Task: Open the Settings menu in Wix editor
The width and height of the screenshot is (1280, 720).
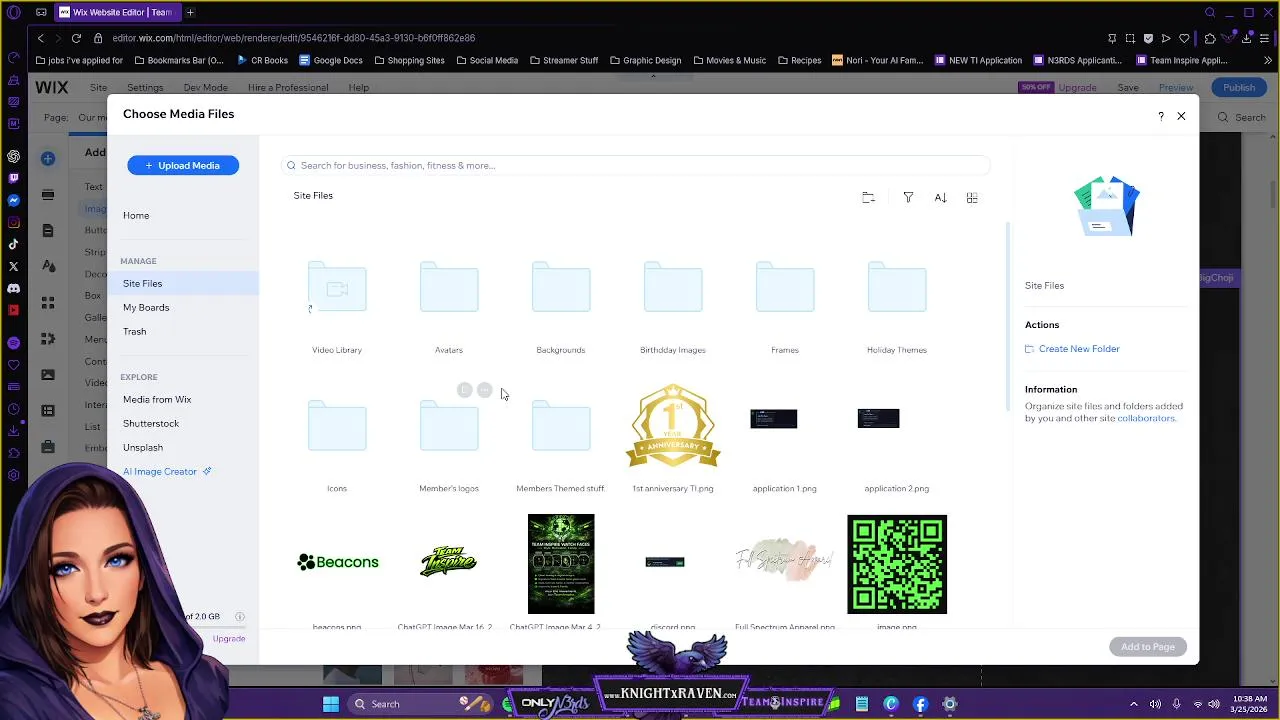Action: pos(145,88)
